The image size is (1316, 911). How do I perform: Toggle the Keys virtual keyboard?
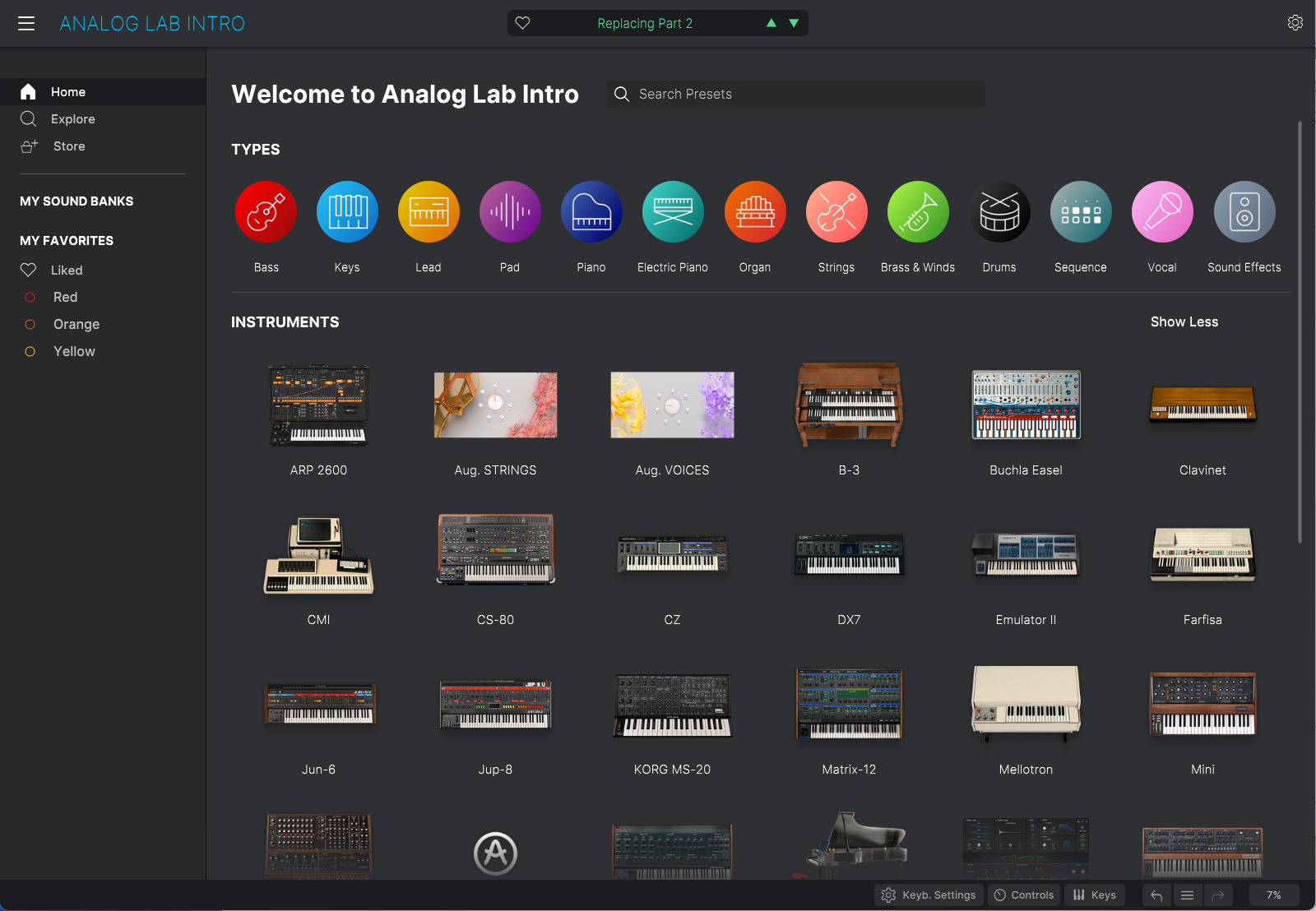pyautogui.click(x=1095, y=895)
